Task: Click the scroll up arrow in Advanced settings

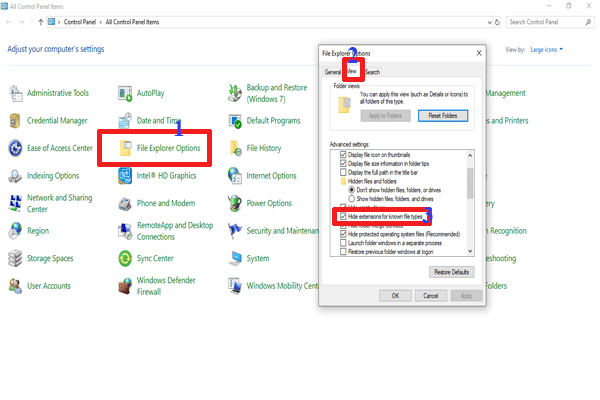Action: click(x=470, y=155)
